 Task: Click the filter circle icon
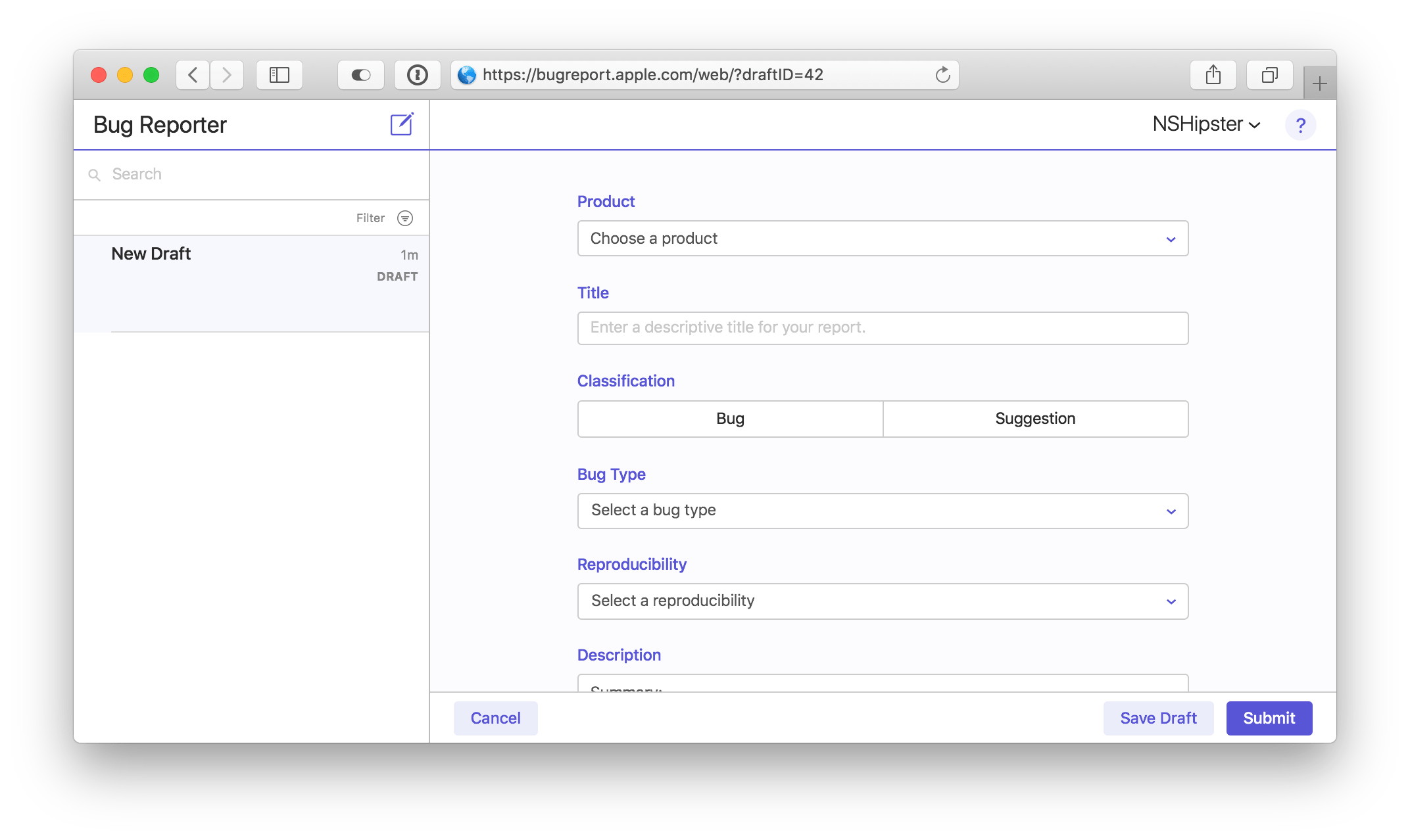pyautogui.click(x=405, y=218)
